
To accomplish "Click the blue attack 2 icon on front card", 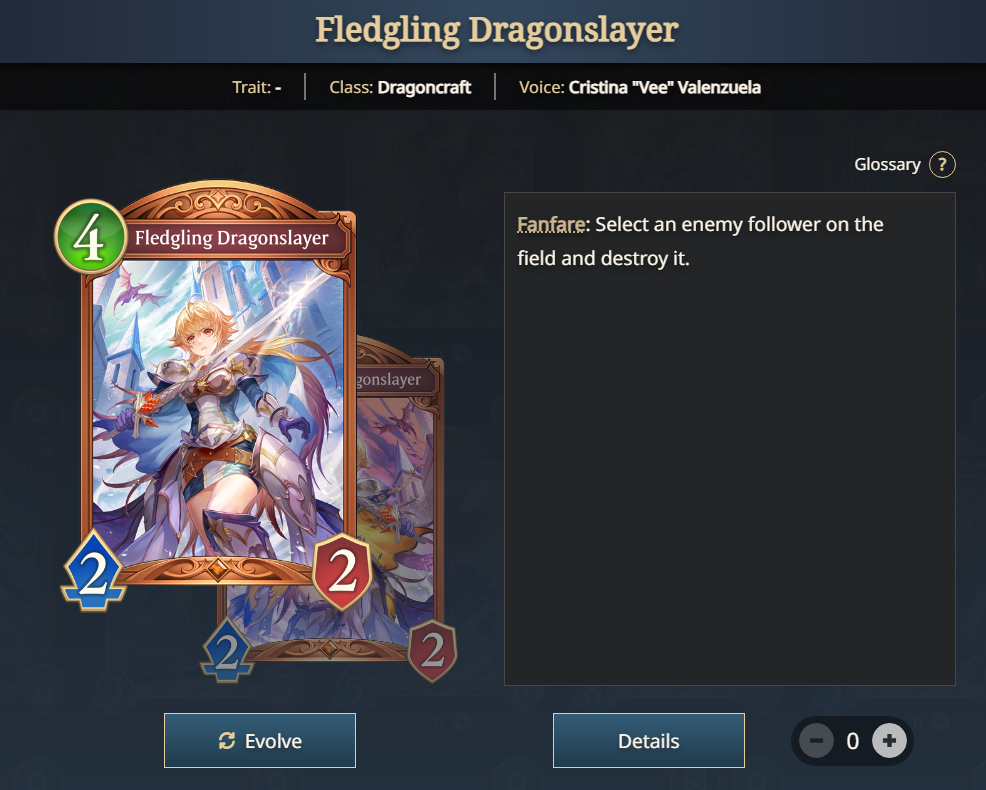I will pyautogui.click(x=93, y=571).
